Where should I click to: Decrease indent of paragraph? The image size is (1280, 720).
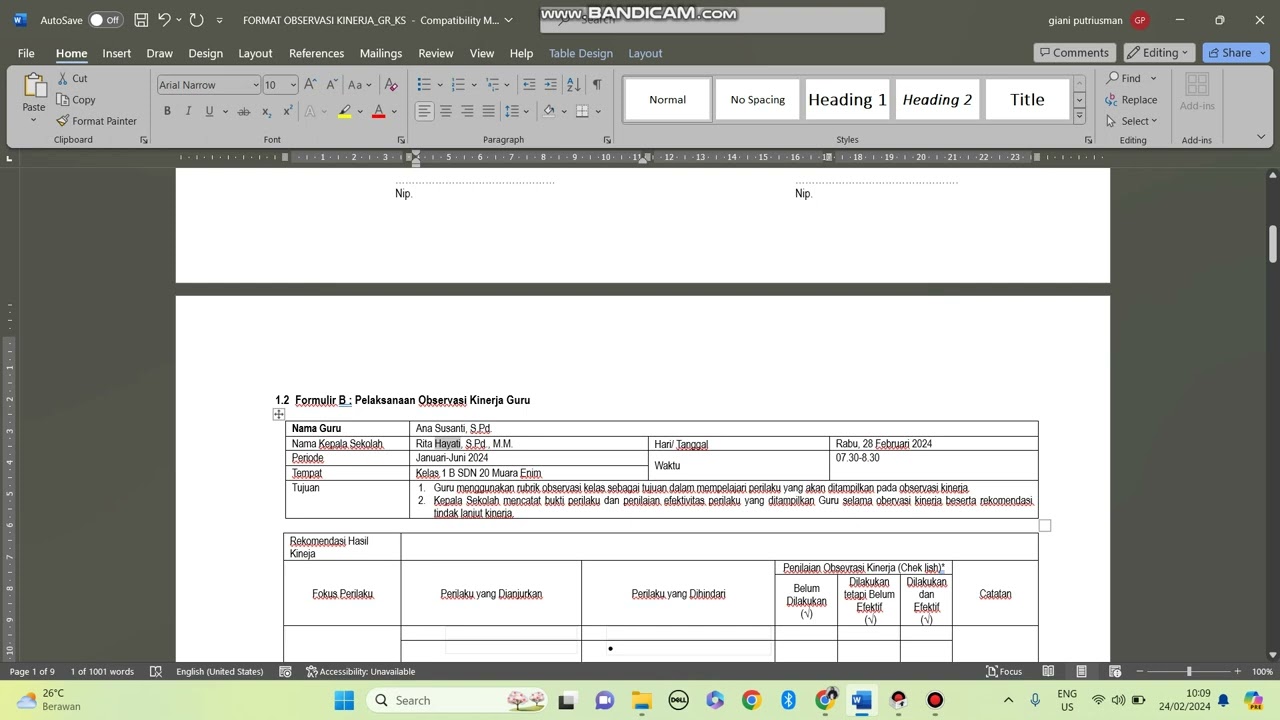529,85
